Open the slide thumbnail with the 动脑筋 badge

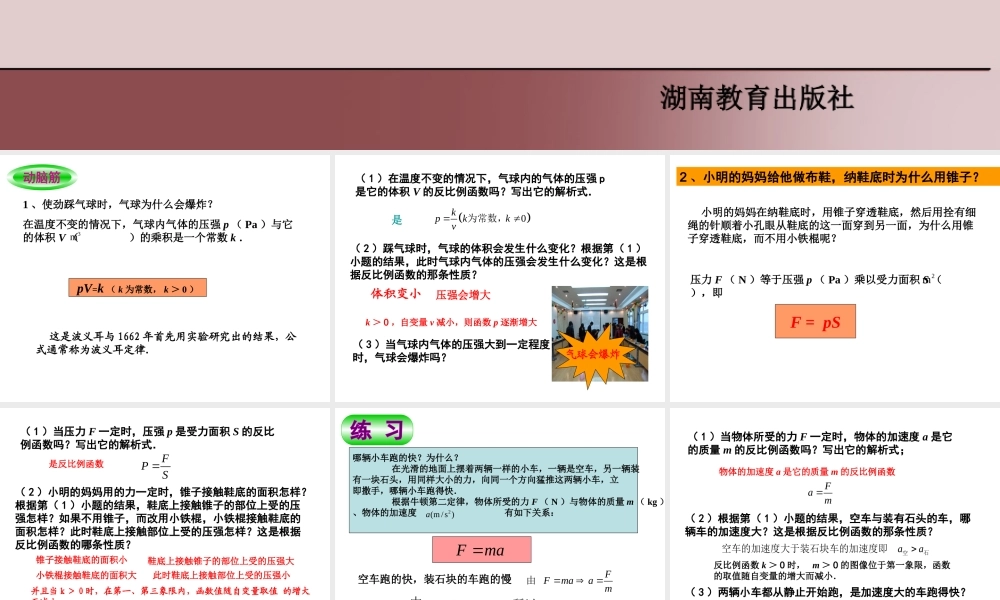tap(165, 278)
